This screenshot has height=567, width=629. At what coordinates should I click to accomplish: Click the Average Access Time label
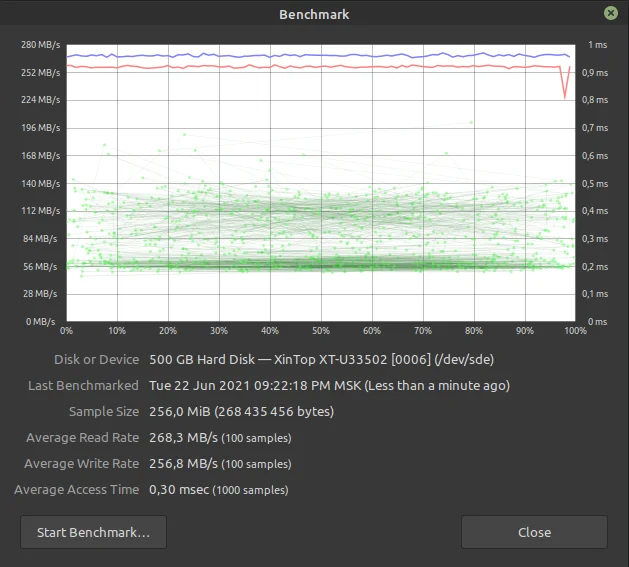(x=77, y=490)
